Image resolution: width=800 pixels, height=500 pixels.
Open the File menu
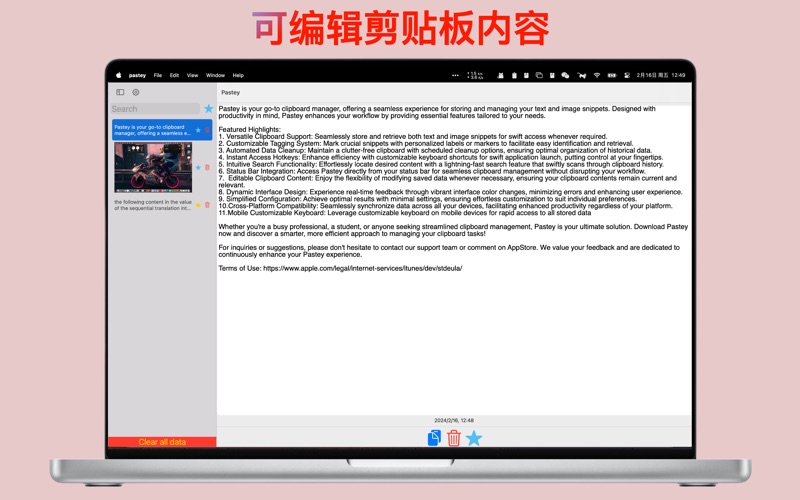point(158,75)
